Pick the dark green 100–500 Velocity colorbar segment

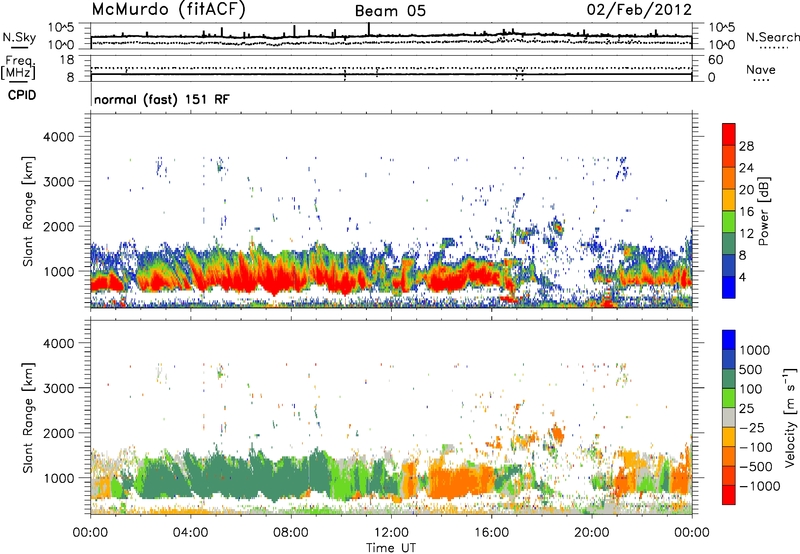click(x=729, y=379)
